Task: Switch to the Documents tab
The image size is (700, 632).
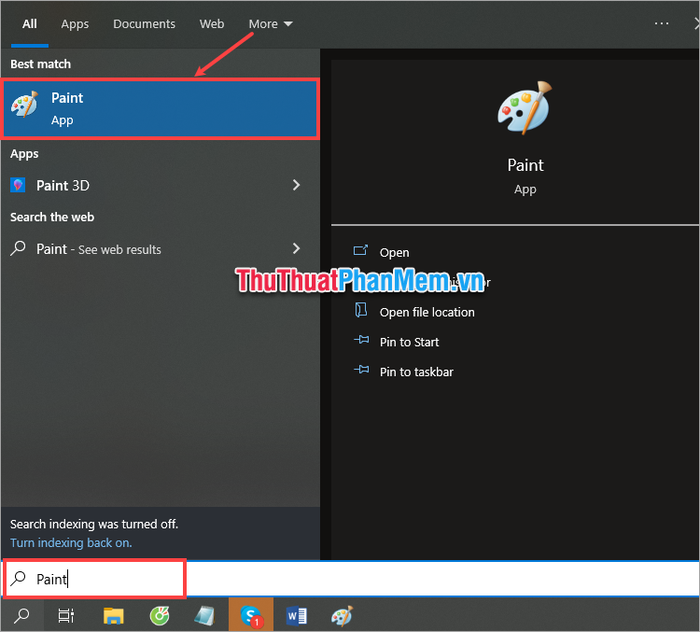Action: tap(144, 24)
